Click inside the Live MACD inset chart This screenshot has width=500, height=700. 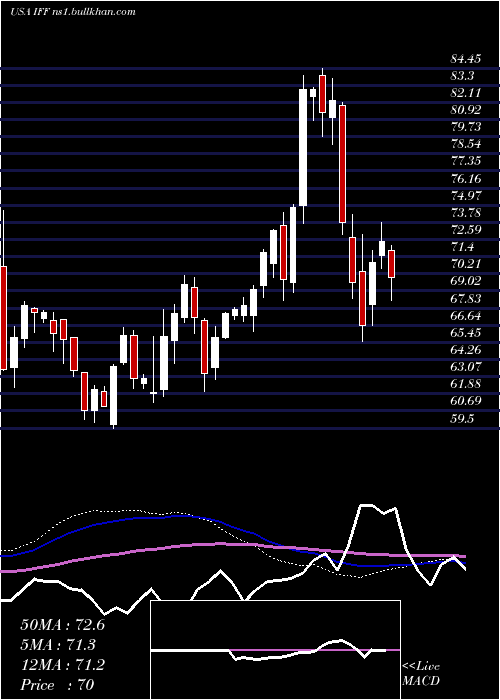tap(275, 650)
